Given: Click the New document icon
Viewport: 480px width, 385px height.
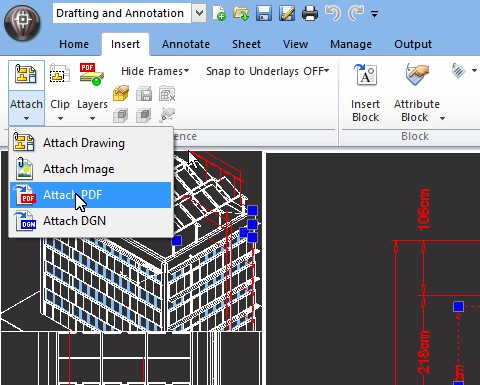Looking at the screenshot, I should coord(219,13).
